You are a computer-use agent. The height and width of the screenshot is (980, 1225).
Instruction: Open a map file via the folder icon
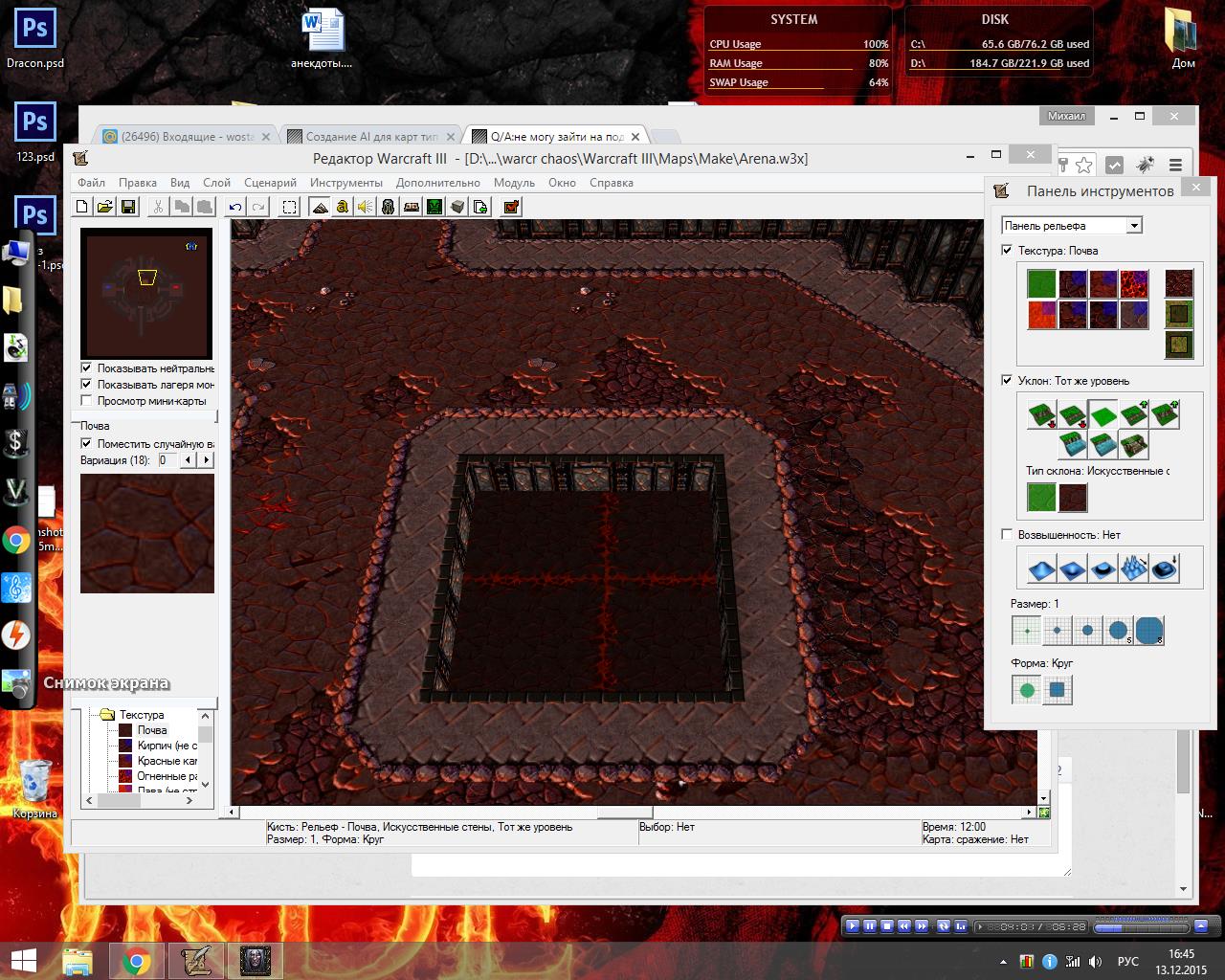pyautogui.click(x=105, y=207)
